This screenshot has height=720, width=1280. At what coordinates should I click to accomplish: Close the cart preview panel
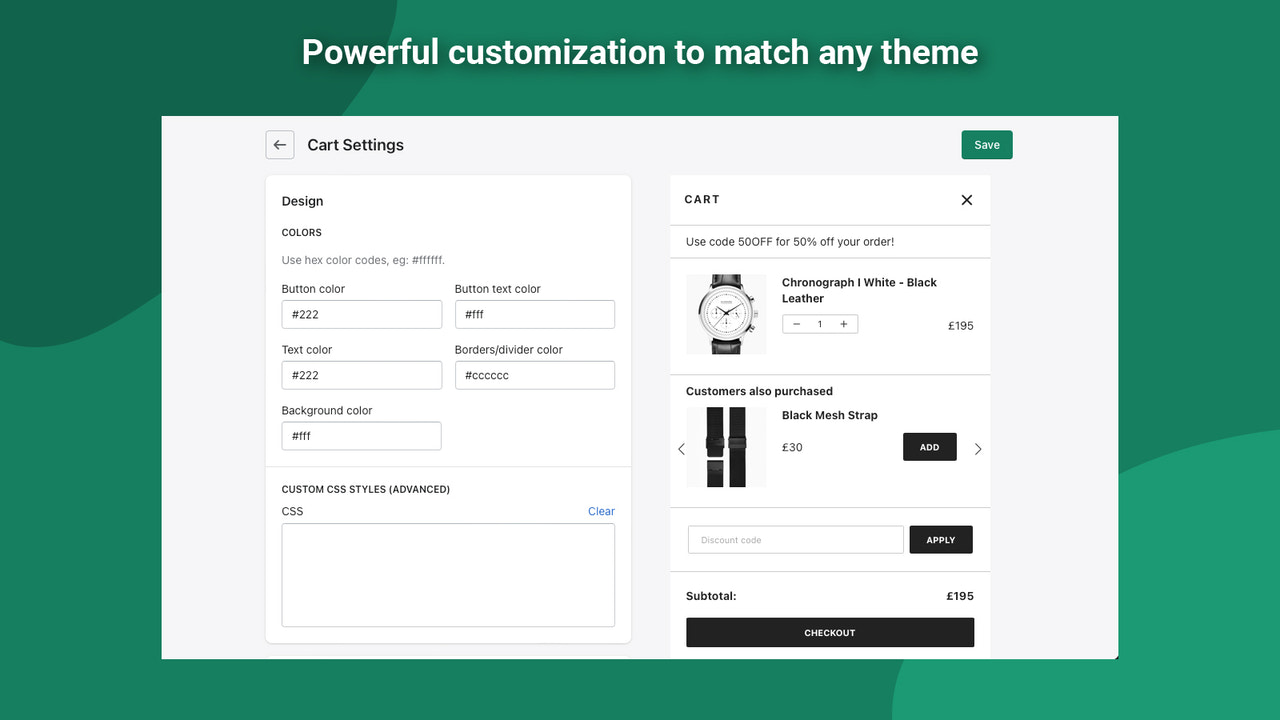tap(966, 199)
